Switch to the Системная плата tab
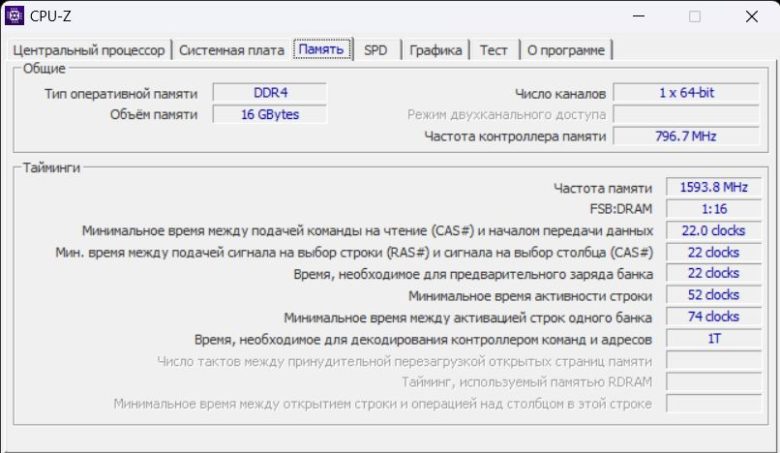The height and width of the screenshot is (453, 780). click(x=231, y=50)
